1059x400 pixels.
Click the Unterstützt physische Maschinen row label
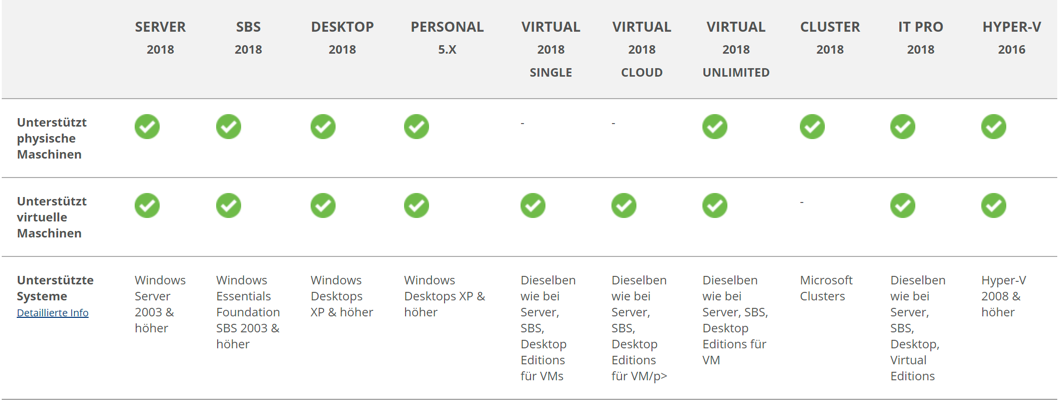pyautogui.click(x=52, y=138)
